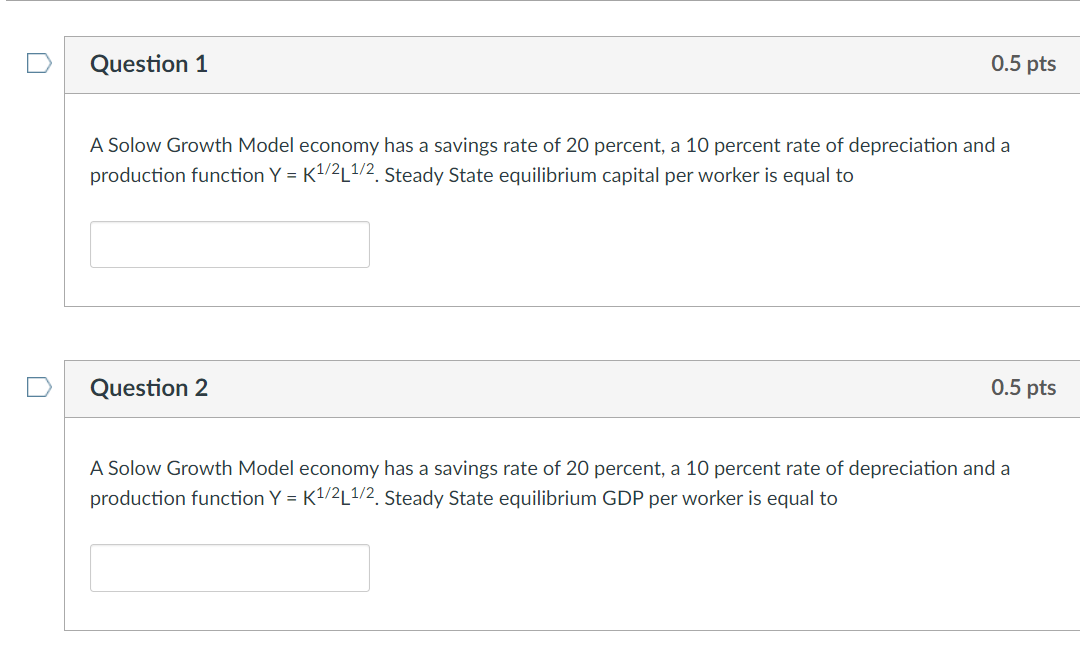Click the 0.5 pts label for Question 2
1080x666 pixels.
click(1023, 388)
